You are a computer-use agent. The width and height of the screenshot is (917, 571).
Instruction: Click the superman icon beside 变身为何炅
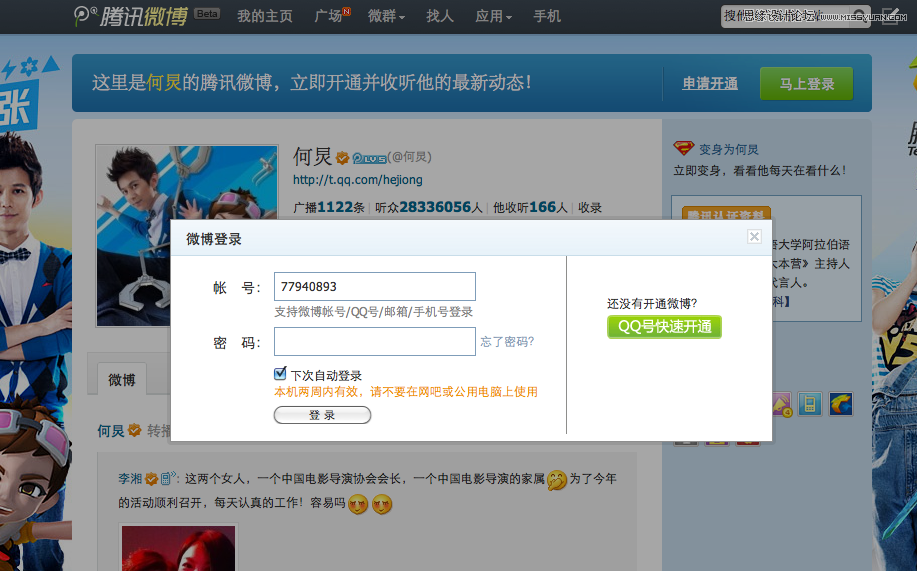(x=683, y=148)
